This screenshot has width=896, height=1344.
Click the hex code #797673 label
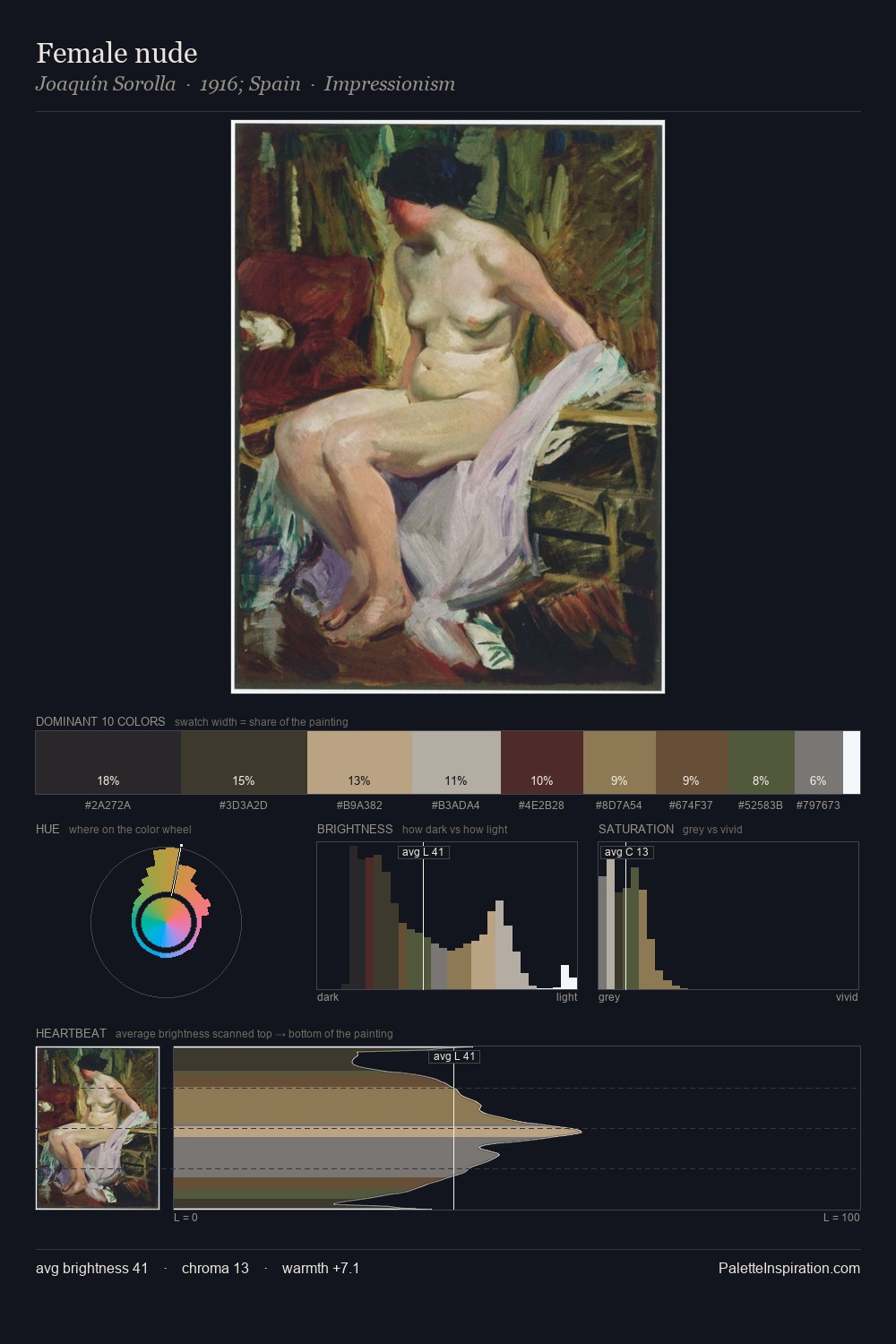tap(818, 806)
